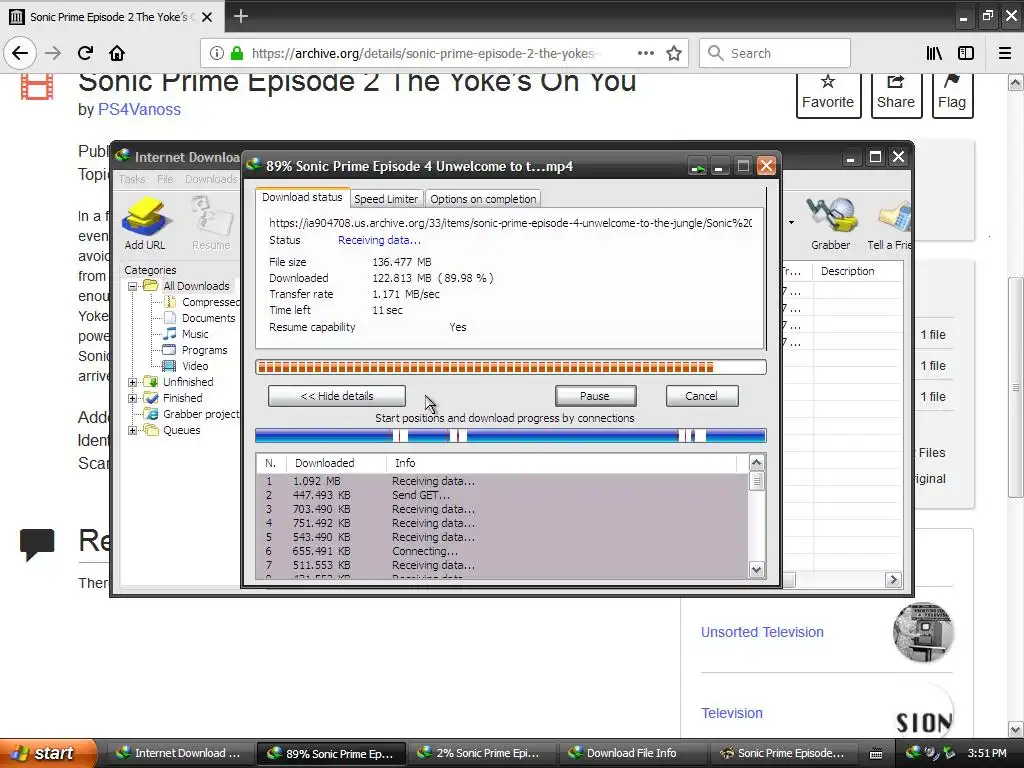Click down arrow of connections list scrollbar
The height and width of the screenshot is (768, 1024).
click(x=756, y=569)
